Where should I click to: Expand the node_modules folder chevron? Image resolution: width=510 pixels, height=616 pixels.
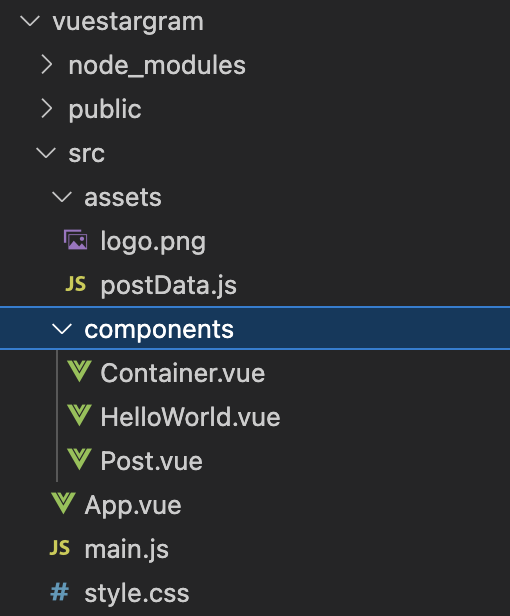(47, 64)
